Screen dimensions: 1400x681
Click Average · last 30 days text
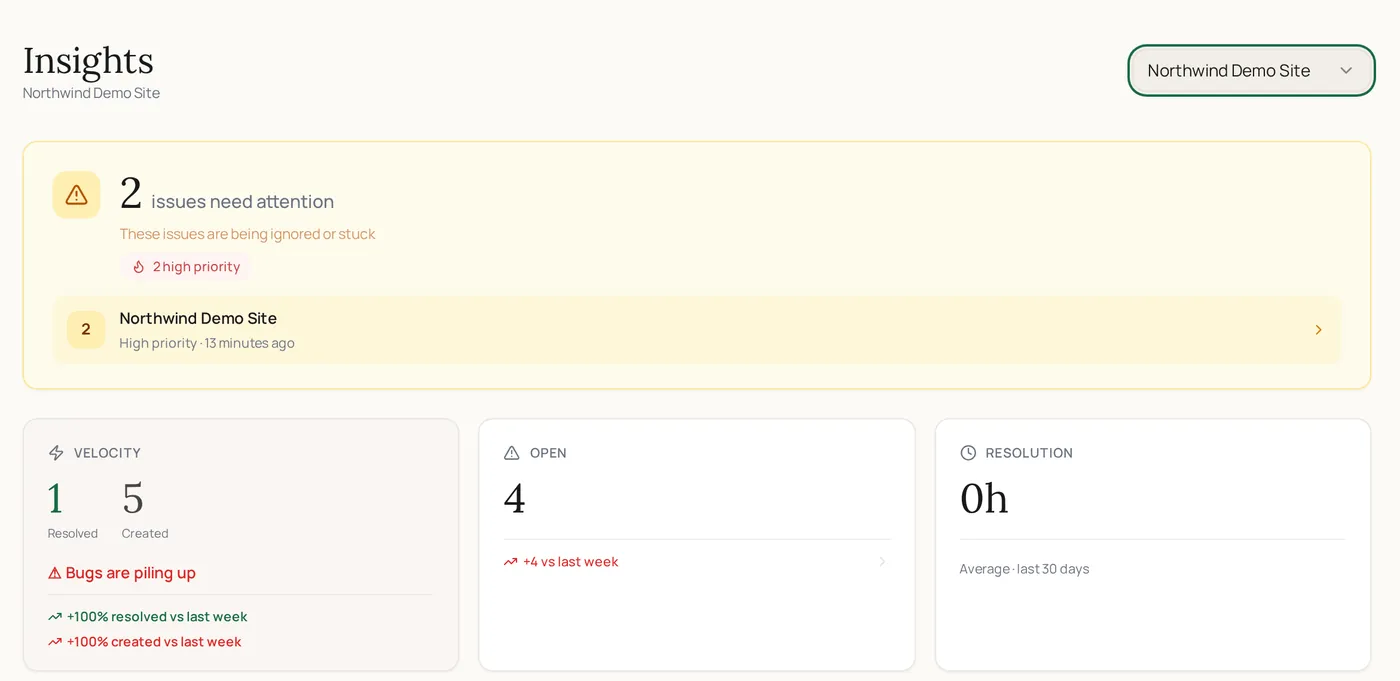(x=1024, y=569)
